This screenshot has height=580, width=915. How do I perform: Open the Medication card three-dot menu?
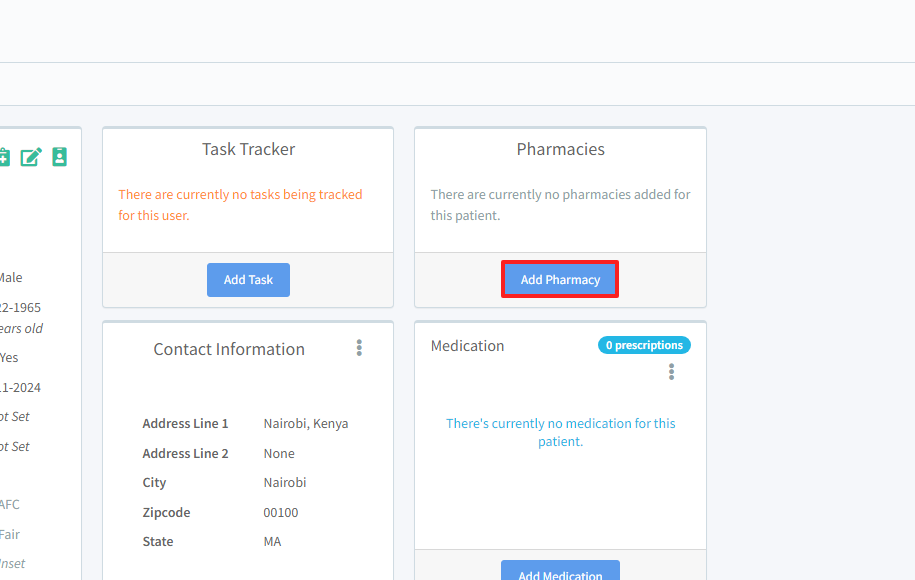(x=671, y=372)
